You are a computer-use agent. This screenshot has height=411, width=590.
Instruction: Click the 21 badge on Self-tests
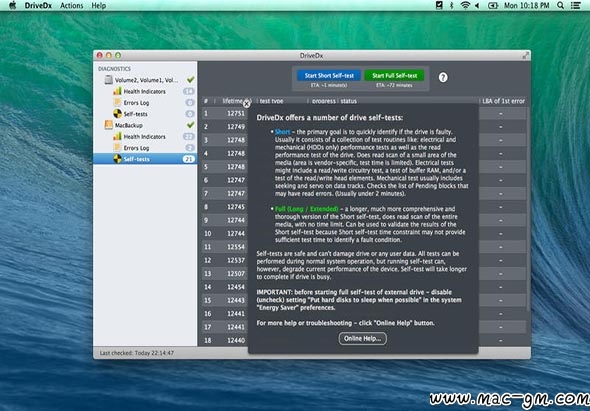tap(189, 159)
